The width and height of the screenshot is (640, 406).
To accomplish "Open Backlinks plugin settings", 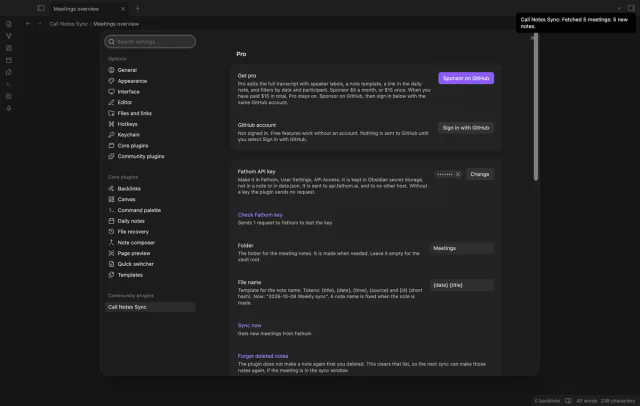I will 150,189.
